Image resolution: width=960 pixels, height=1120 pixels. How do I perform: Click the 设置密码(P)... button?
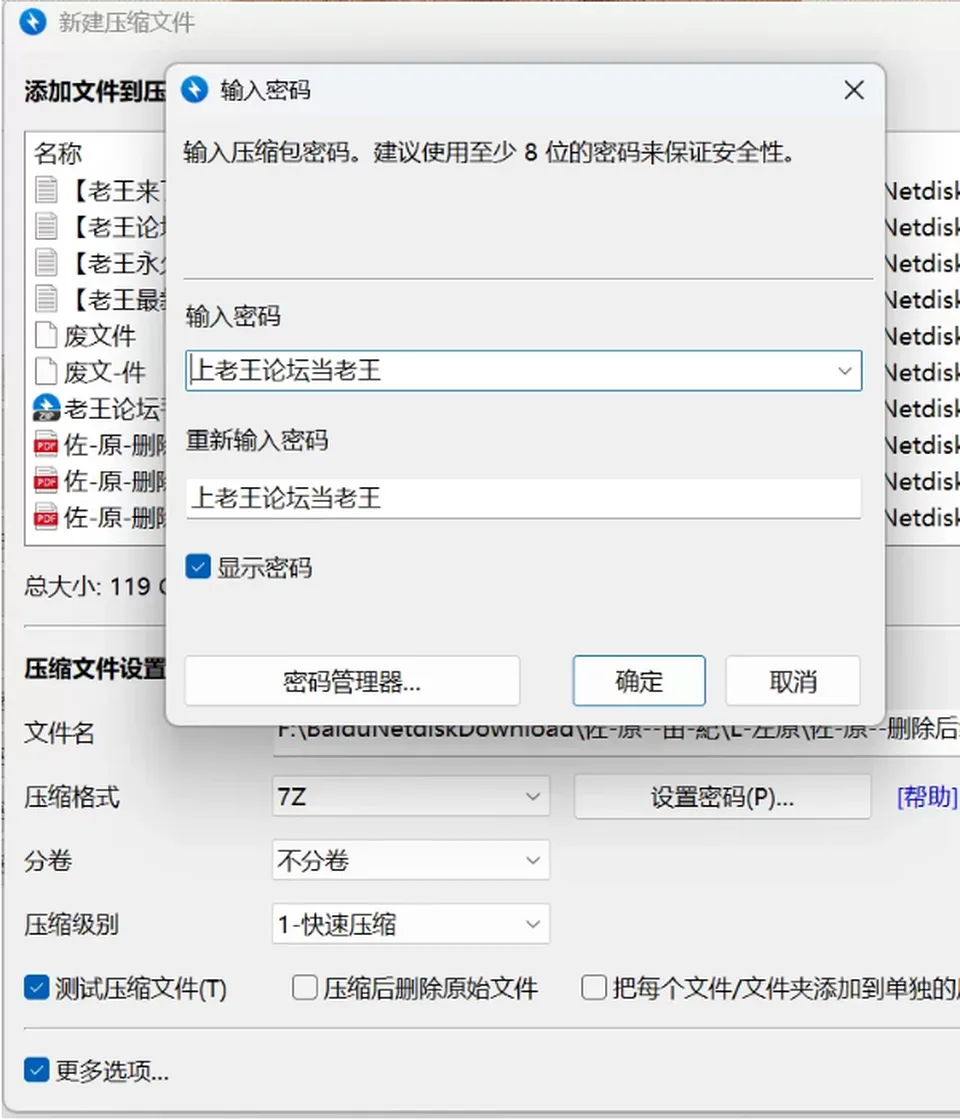722,796
